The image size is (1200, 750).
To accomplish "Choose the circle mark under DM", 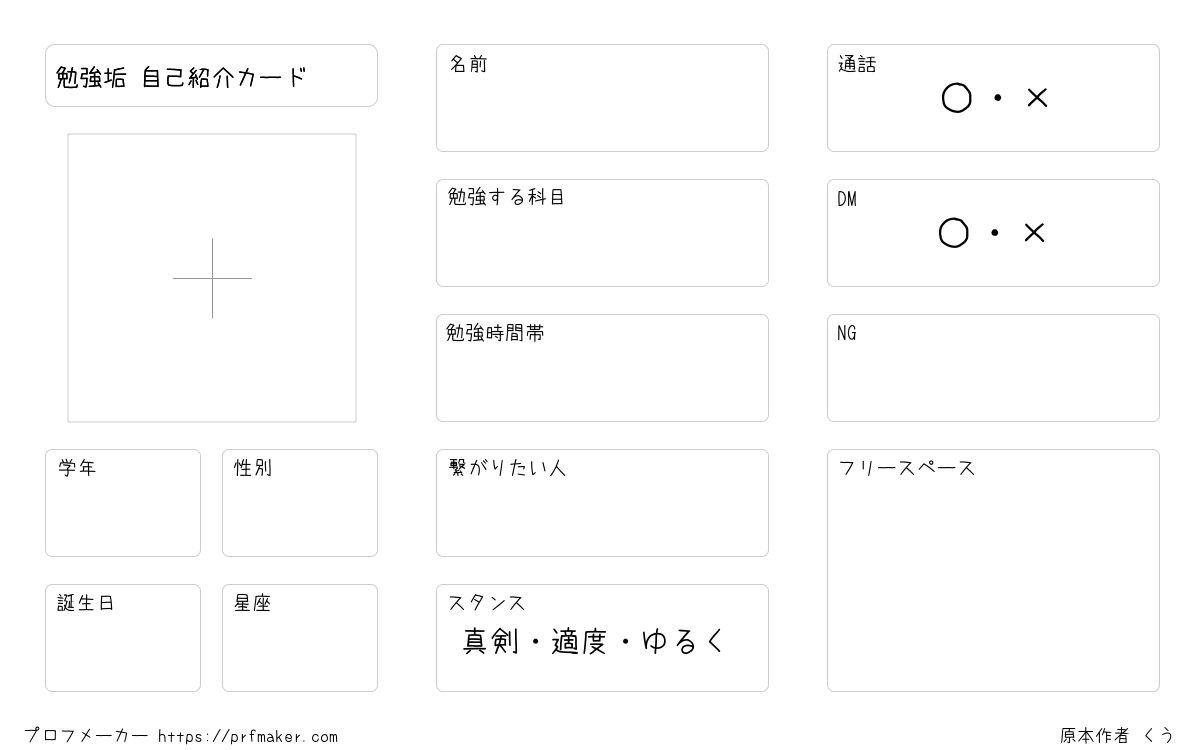I will click(954, 233).
